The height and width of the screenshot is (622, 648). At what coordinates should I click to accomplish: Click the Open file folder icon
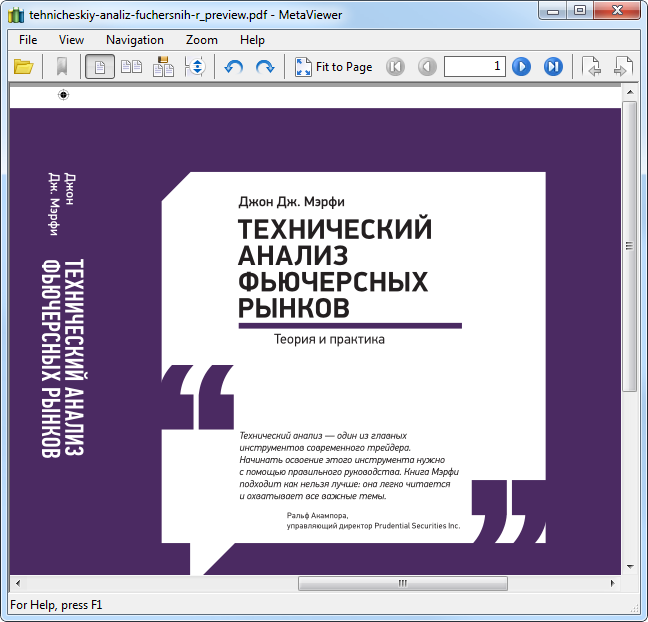[x=23, y=67]
